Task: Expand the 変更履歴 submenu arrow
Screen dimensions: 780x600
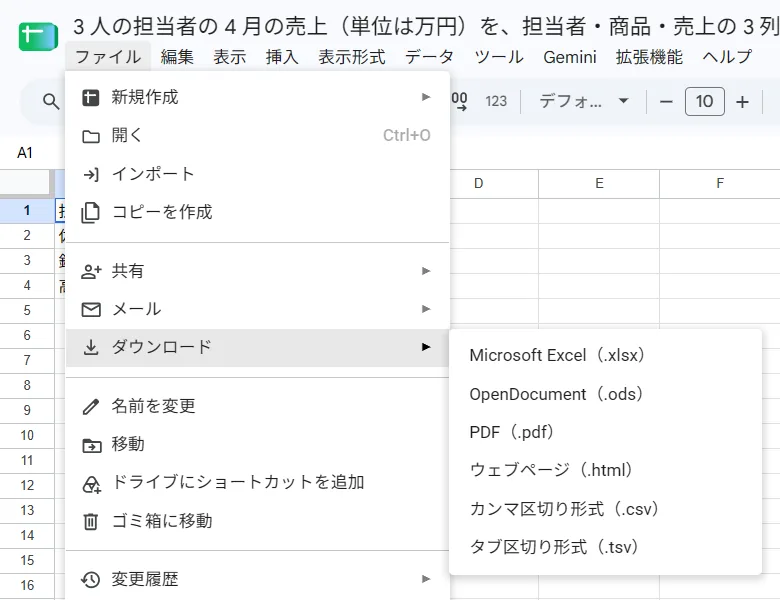Action: [x=426, y=579]
